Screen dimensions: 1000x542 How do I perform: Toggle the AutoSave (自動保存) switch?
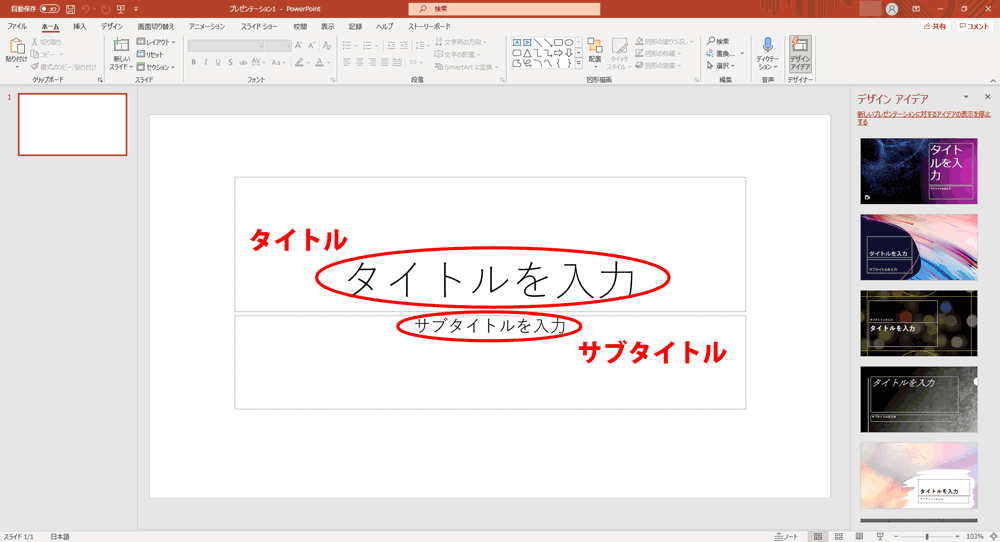[x=50, y=9]
